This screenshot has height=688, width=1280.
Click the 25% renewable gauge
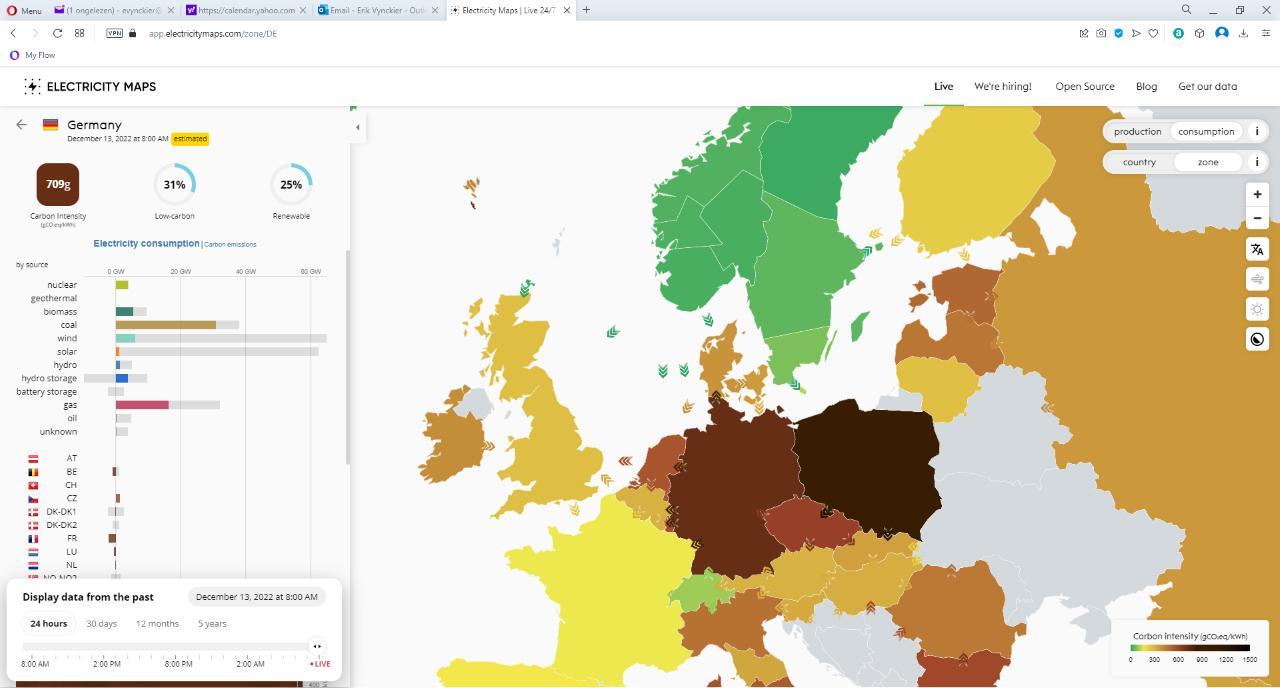291,184
